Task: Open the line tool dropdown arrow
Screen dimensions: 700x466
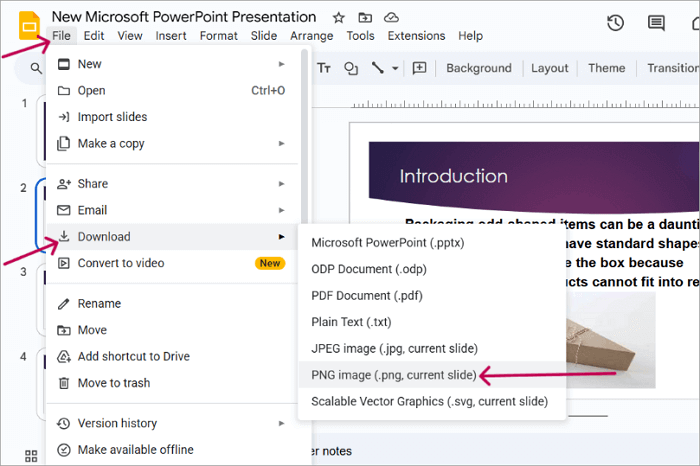Action: pos(395,68)
